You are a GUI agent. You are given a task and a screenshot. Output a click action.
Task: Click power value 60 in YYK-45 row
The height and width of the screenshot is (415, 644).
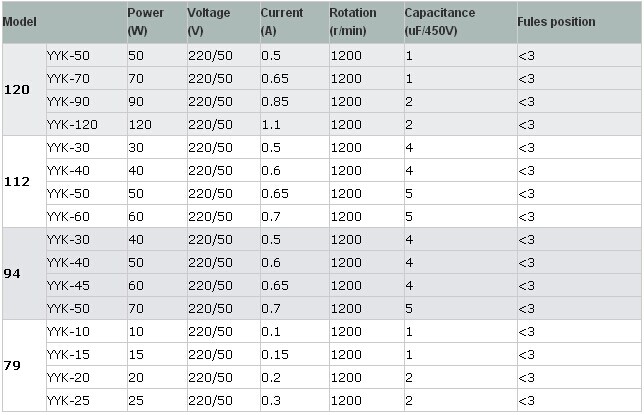(136, 286)
